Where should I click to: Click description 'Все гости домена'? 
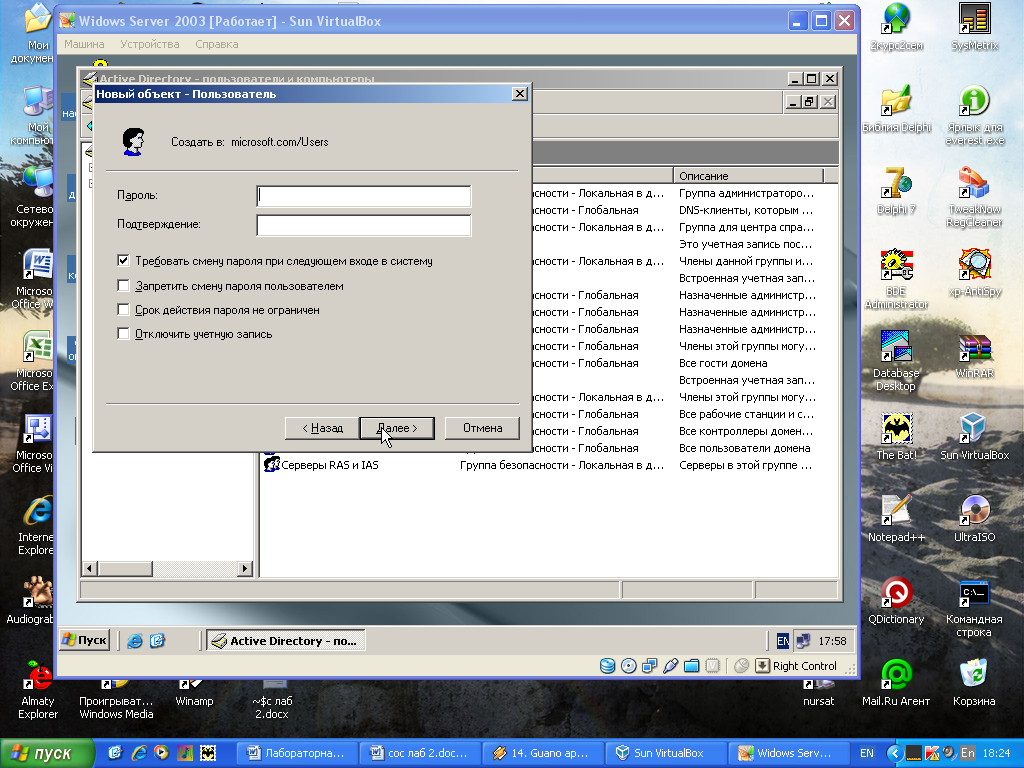[x=723, y=363]
